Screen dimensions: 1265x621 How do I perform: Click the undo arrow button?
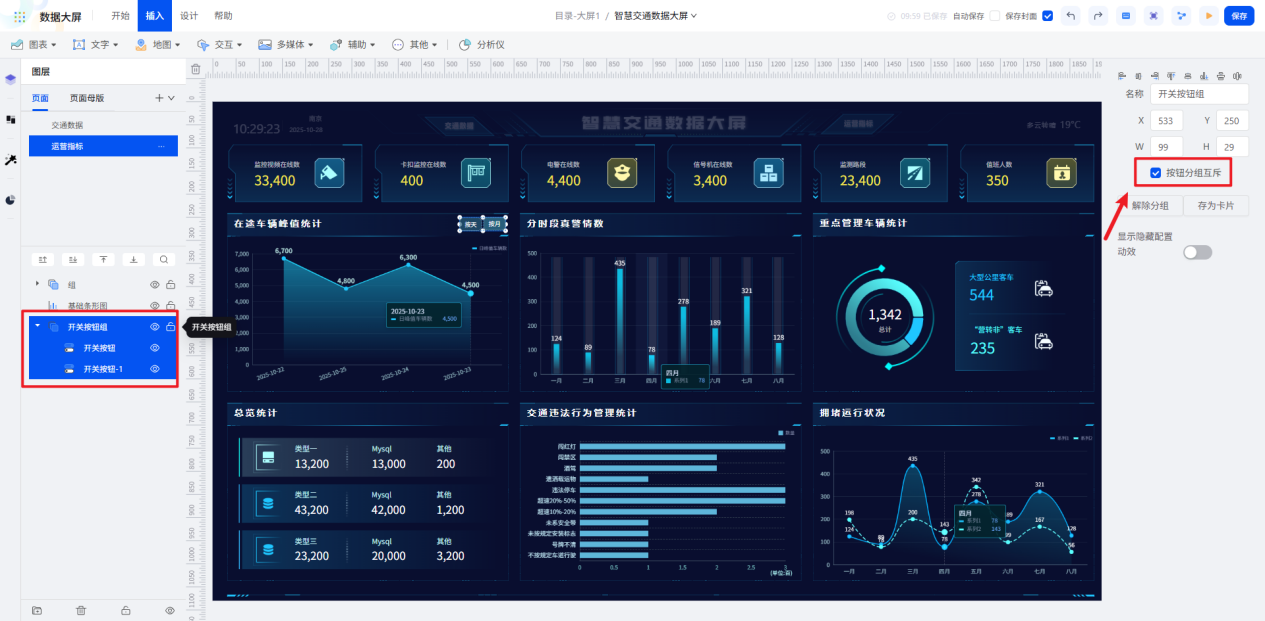pos(1072,16)
